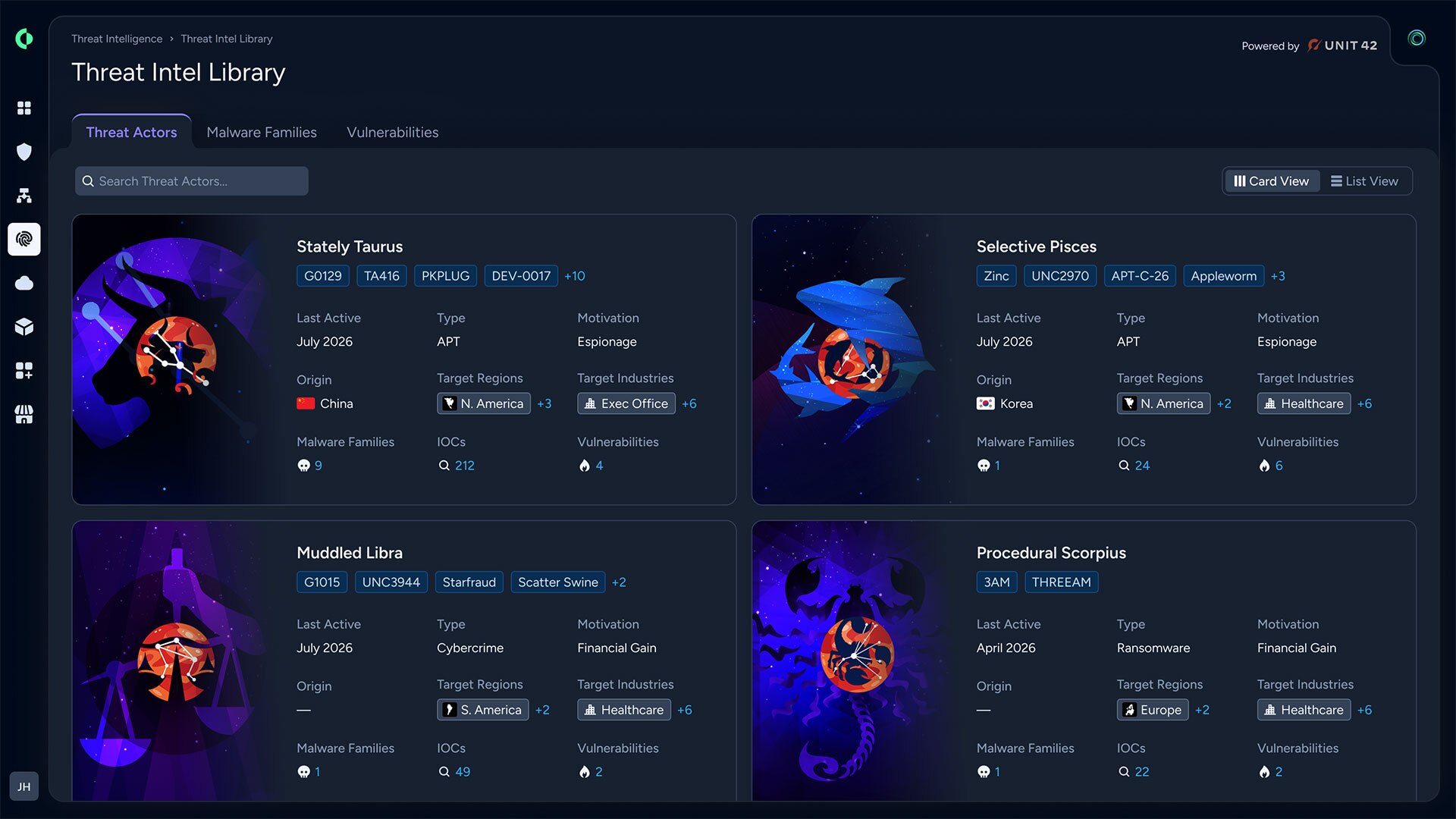Open Muddled Libra card title
The height and width of the screenshot is (819, 1456).
tap(350, 553)
